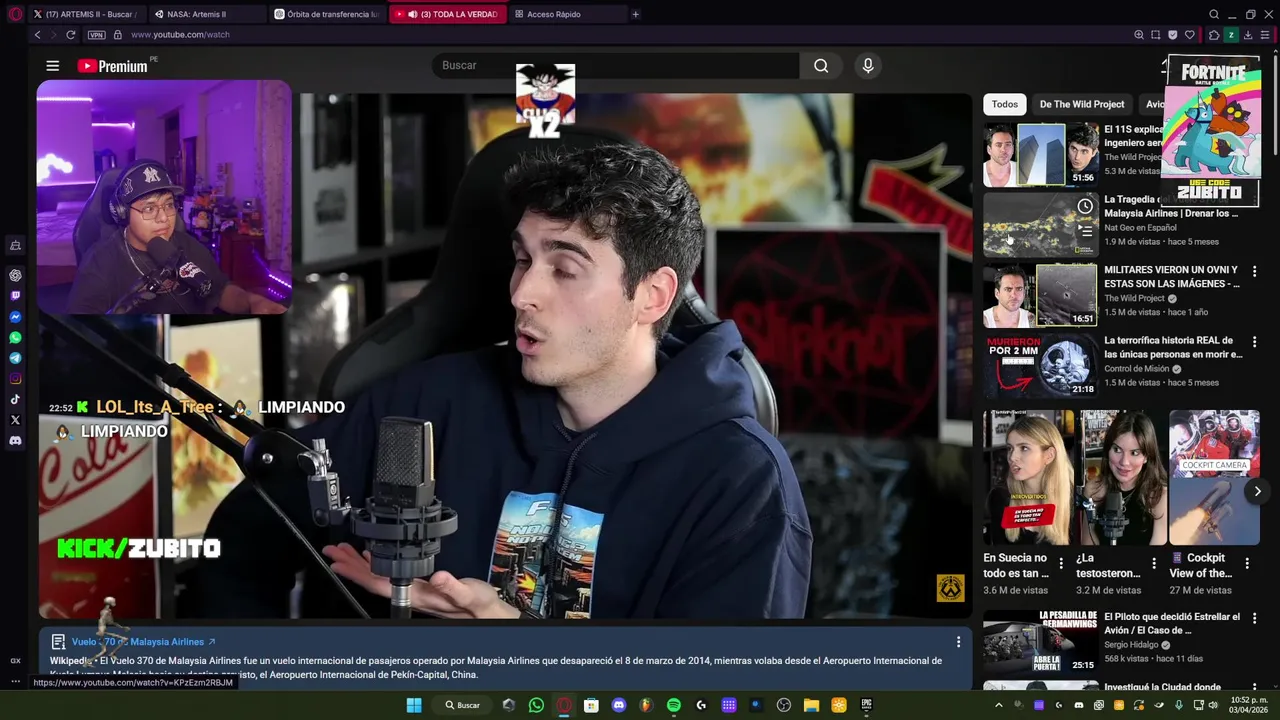The height and width of the screenshot is (720, 1280).
Task: Click the YouTube search magnifier button
Action: click(x=821, y=66)
